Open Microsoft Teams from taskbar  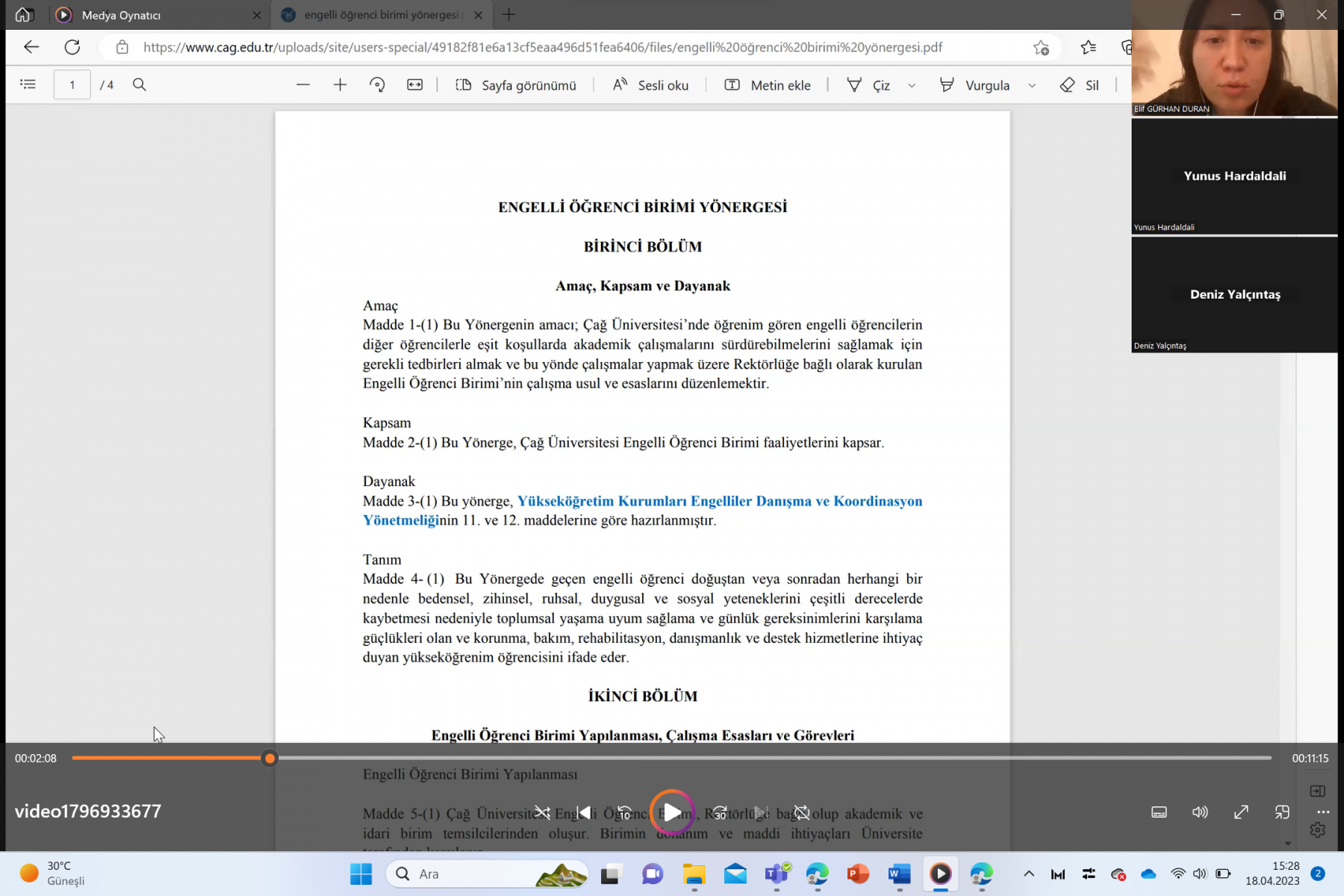(x=777, y=874)
